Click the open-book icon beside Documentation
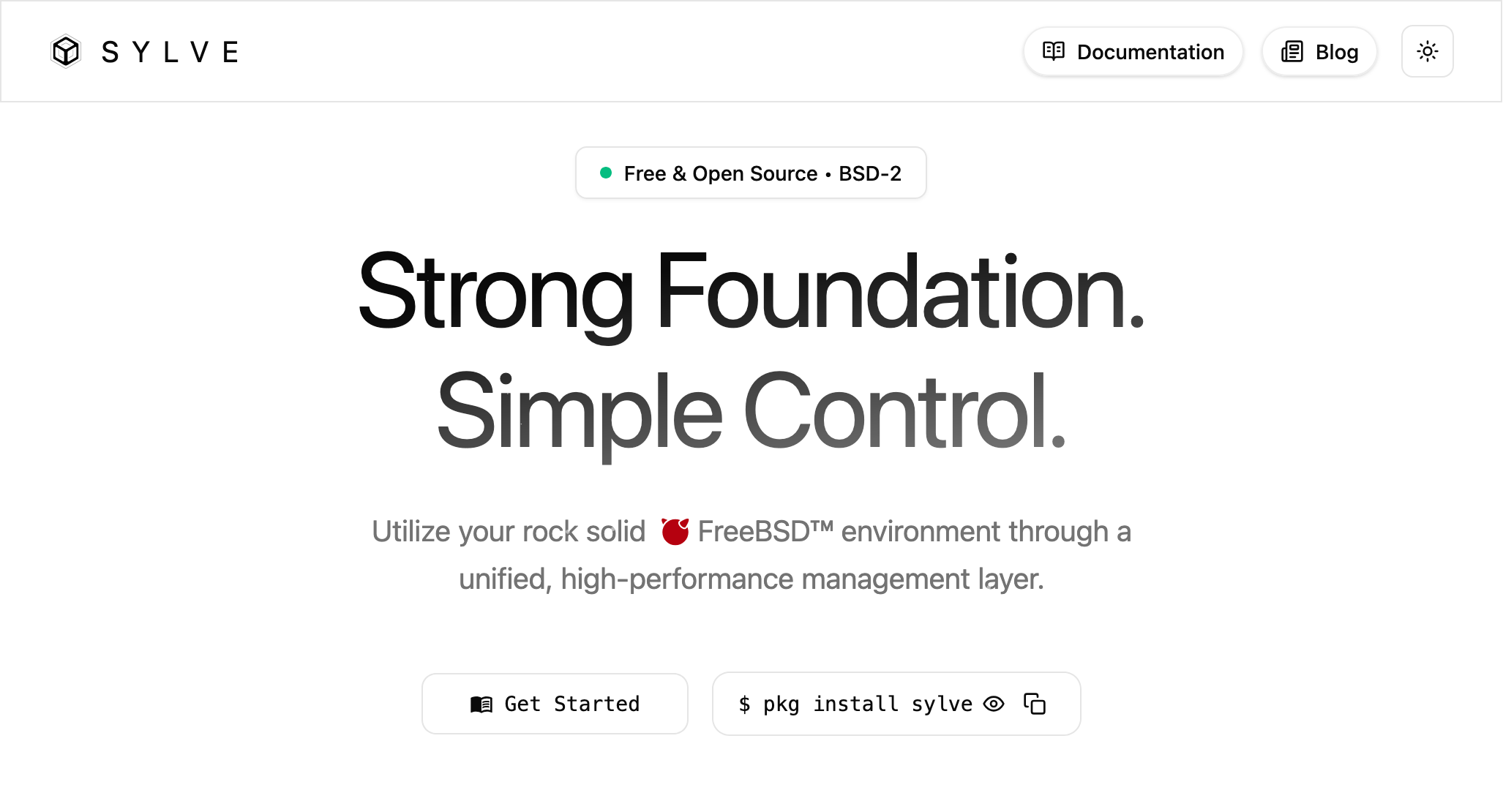This screenshot has width=1503, height=812. 1053,51
